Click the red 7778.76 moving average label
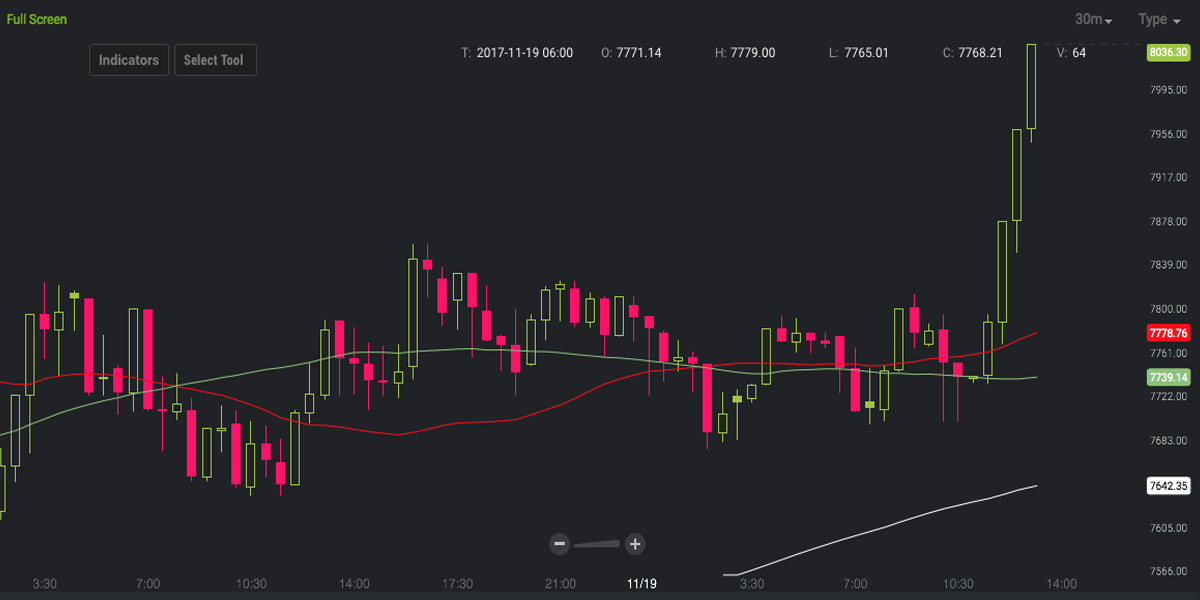Viewport: 1200px width, 600px height. [1168, 333]
